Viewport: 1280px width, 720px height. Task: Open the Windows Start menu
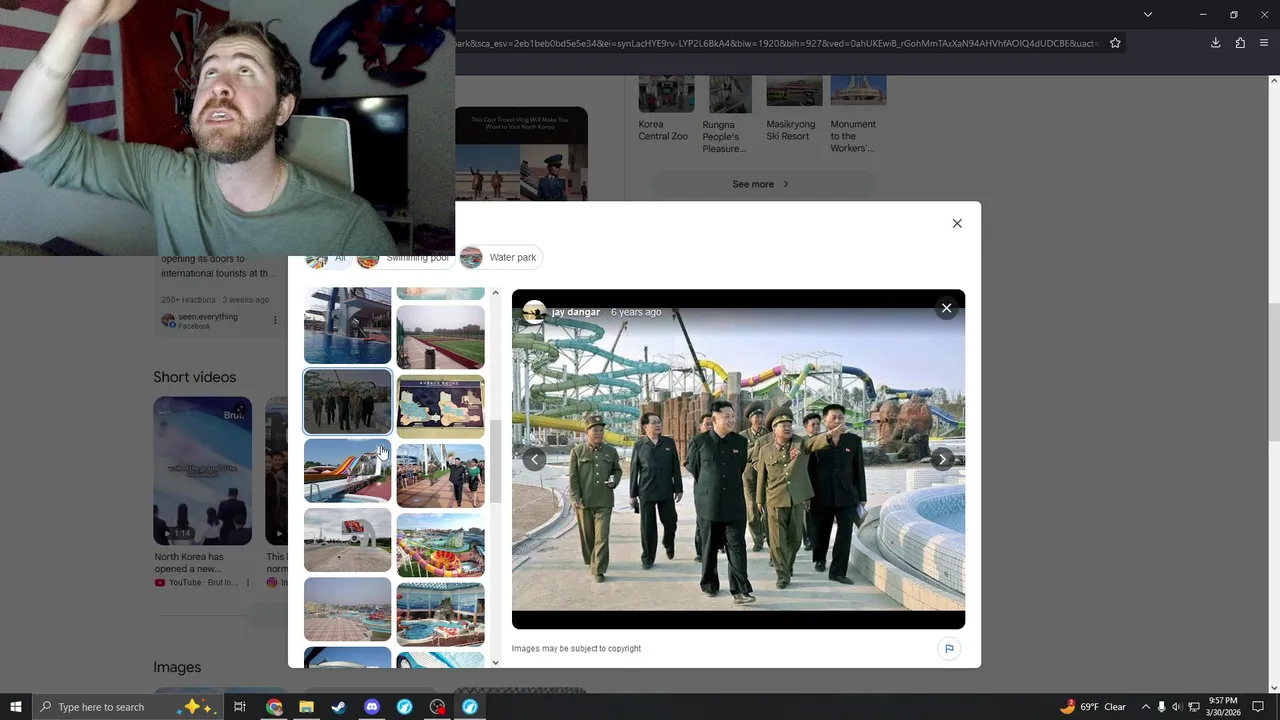tap(15, 707)
